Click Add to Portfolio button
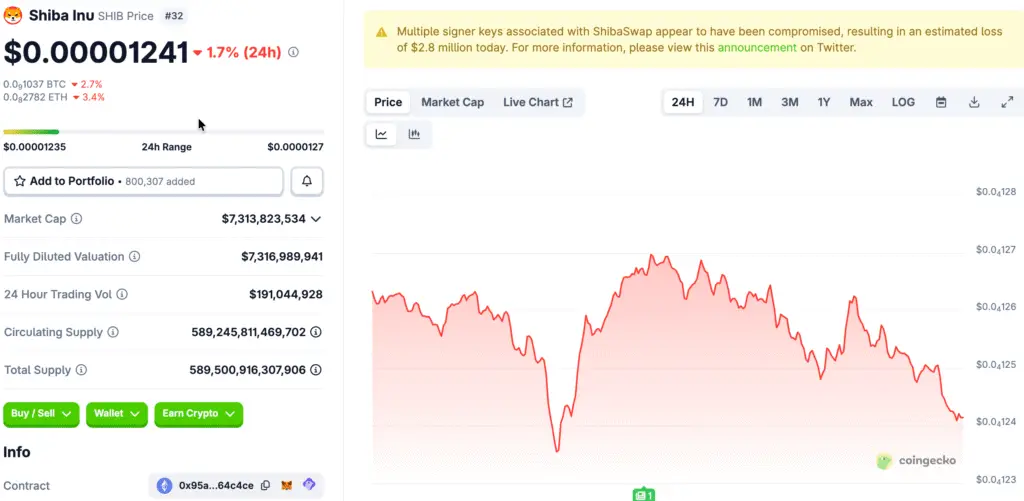The height and width of the screenshot is (501, 1024). click(x=143, y=181)
